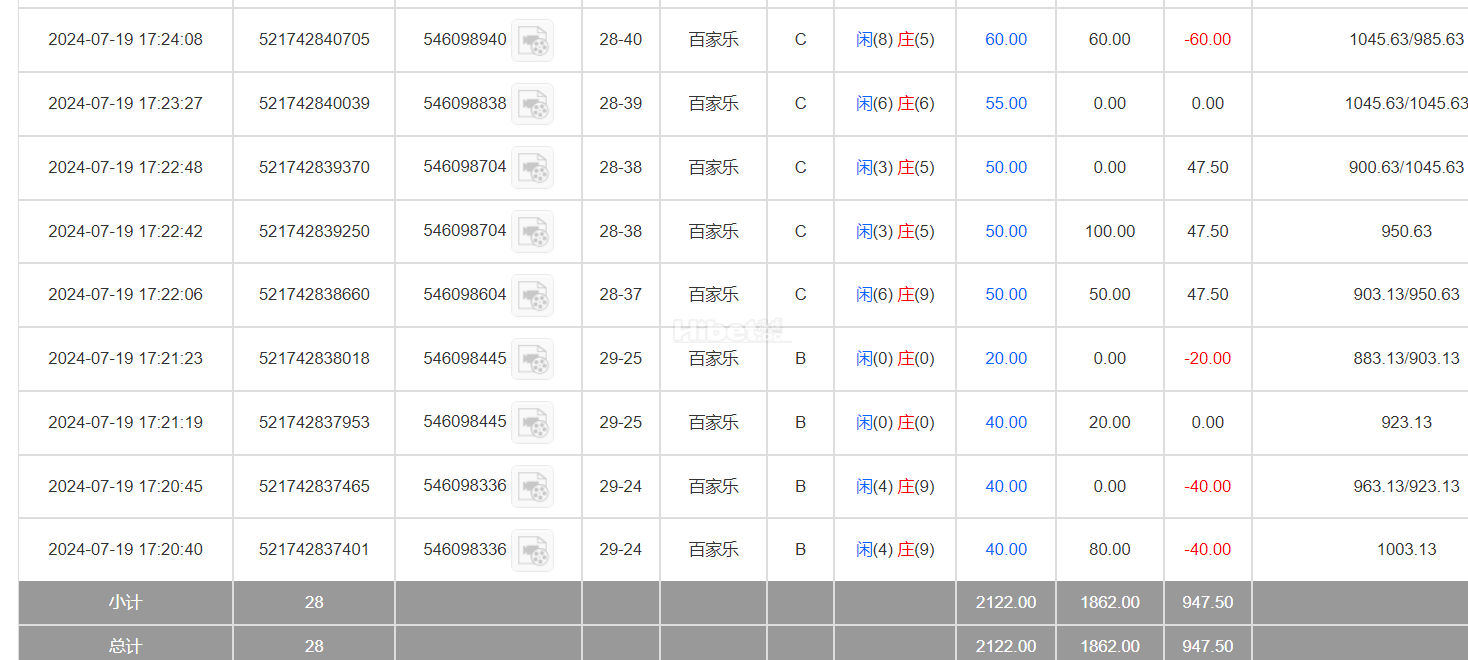Screen dimensions: 1468x660
Task: Click the 总计 total row label
Action: click(x=125, y=646)
